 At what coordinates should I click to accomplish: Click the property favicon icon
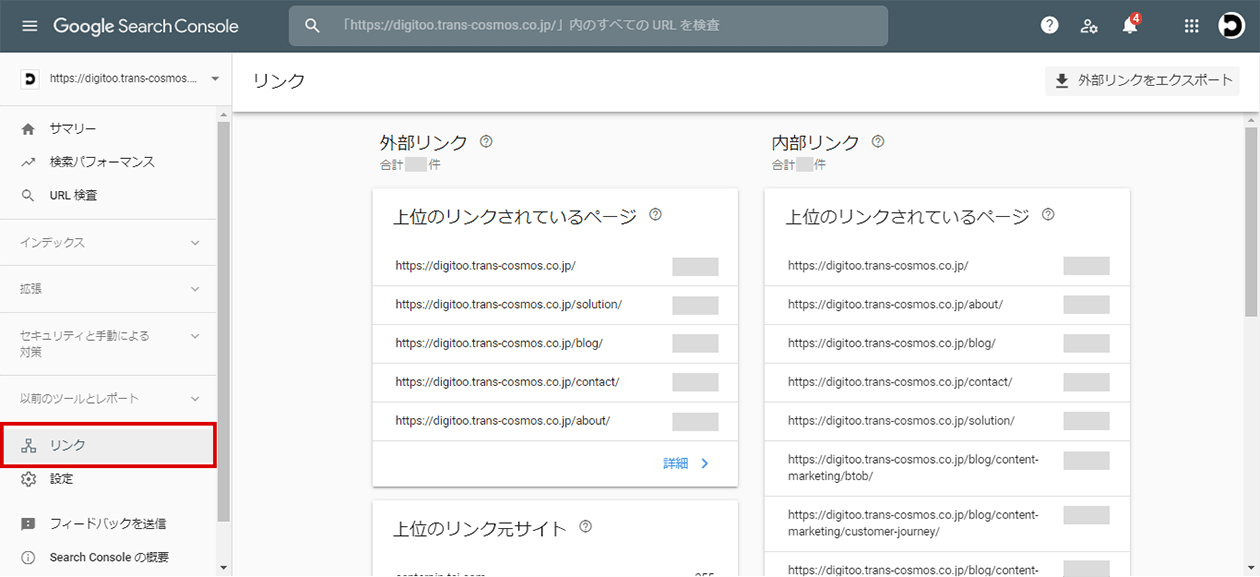click(x=30, y=78)
